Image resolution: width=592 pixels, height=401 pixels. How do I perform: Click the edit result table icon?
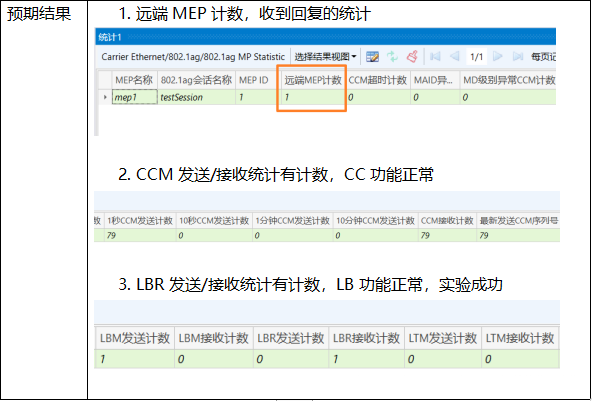tap(372, 57)
